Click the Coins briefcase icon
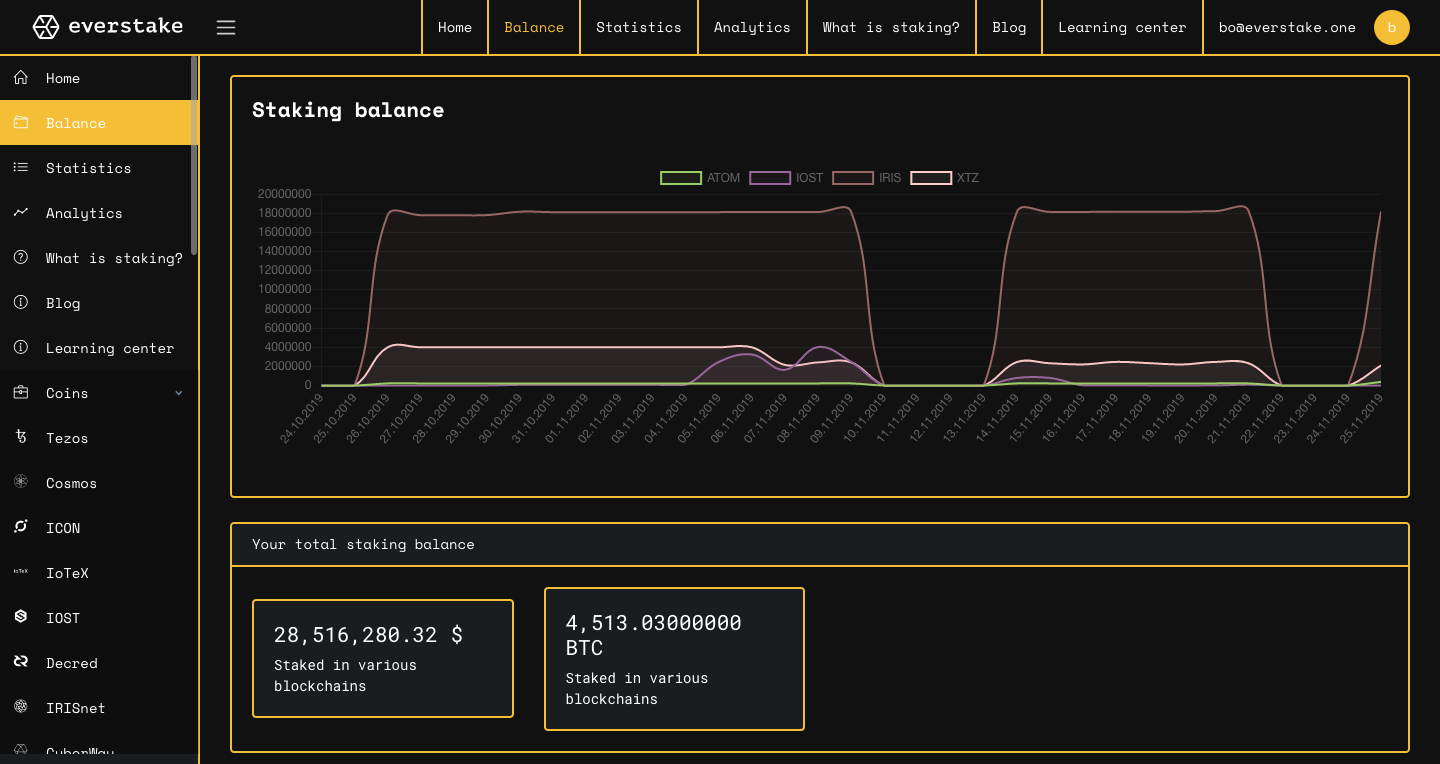 point(21,392)
